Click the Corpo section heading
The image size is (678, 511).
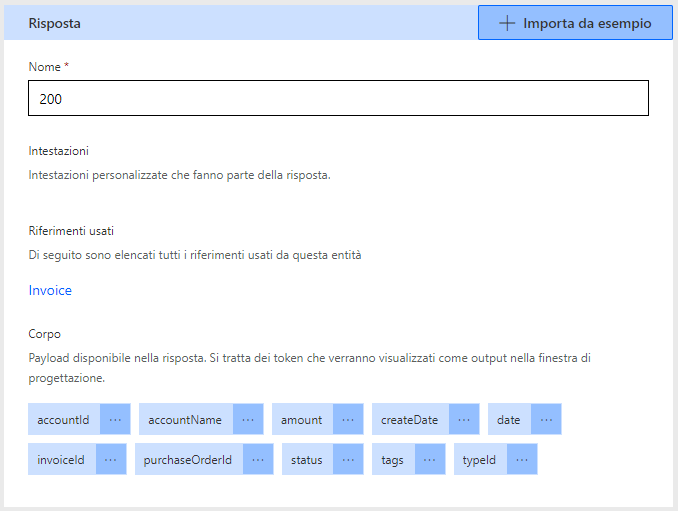pyautogui.click(x=45, y=334)
